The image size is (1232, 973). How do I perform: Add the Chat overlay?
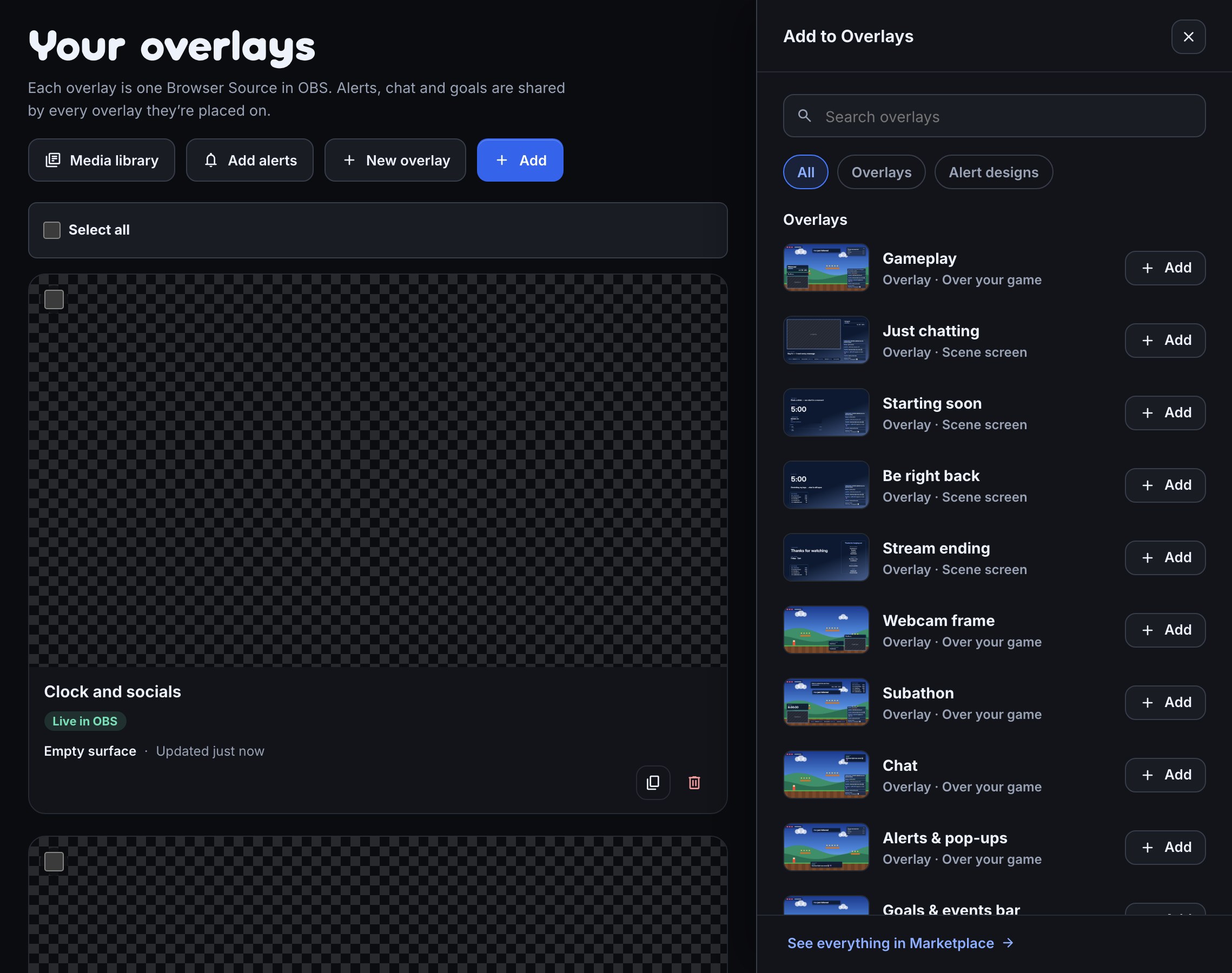click(1165, 774)
